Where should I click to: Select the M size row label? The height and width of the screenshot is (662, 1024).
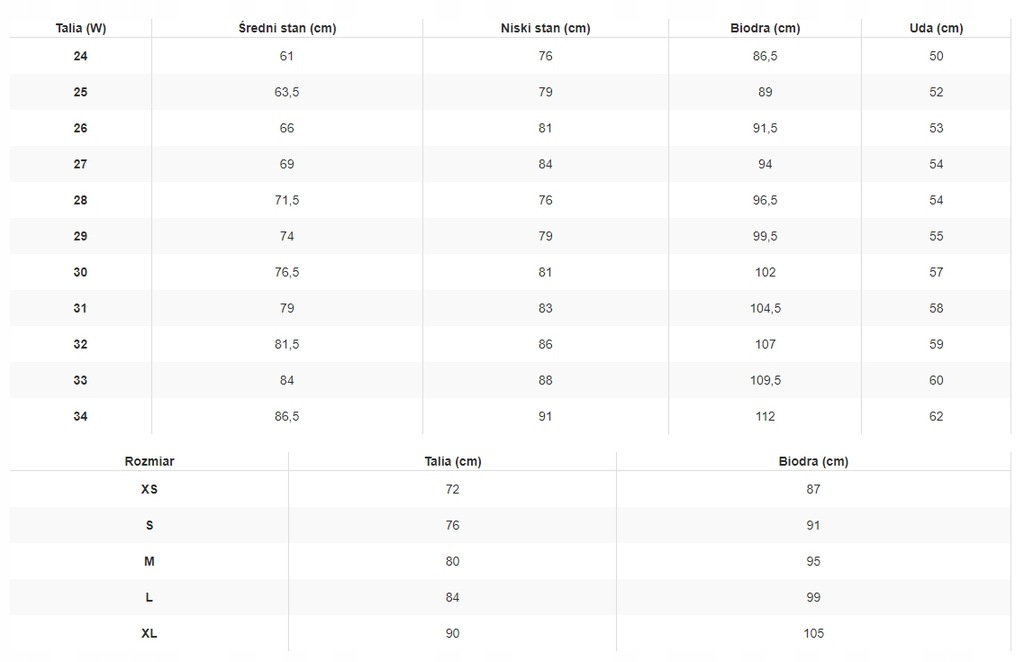click(x=149, y=561)
